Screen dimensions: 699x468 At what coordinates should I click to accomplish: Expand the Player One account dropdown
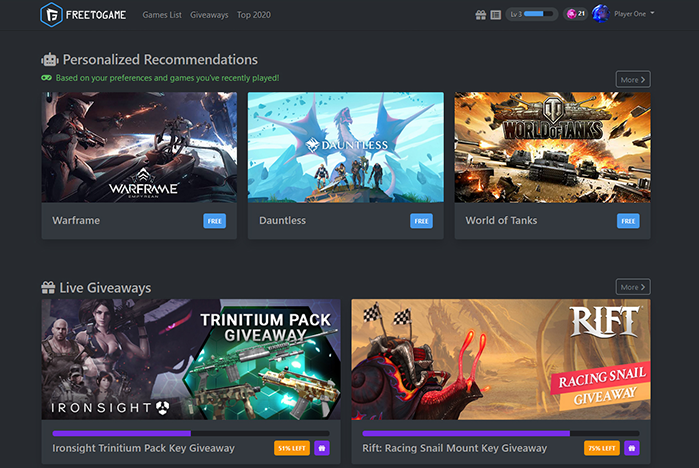pos(634,14)
